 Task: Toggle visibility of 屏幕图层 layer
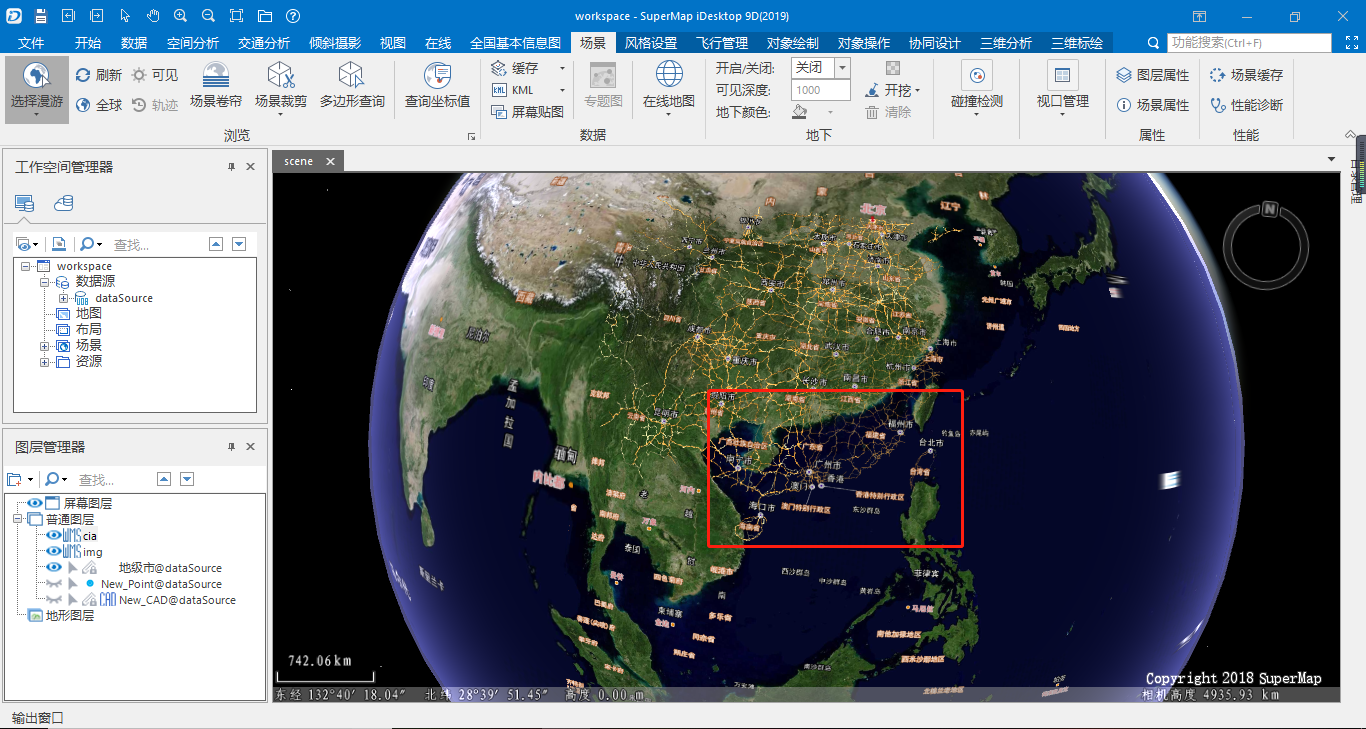[35, 504]
